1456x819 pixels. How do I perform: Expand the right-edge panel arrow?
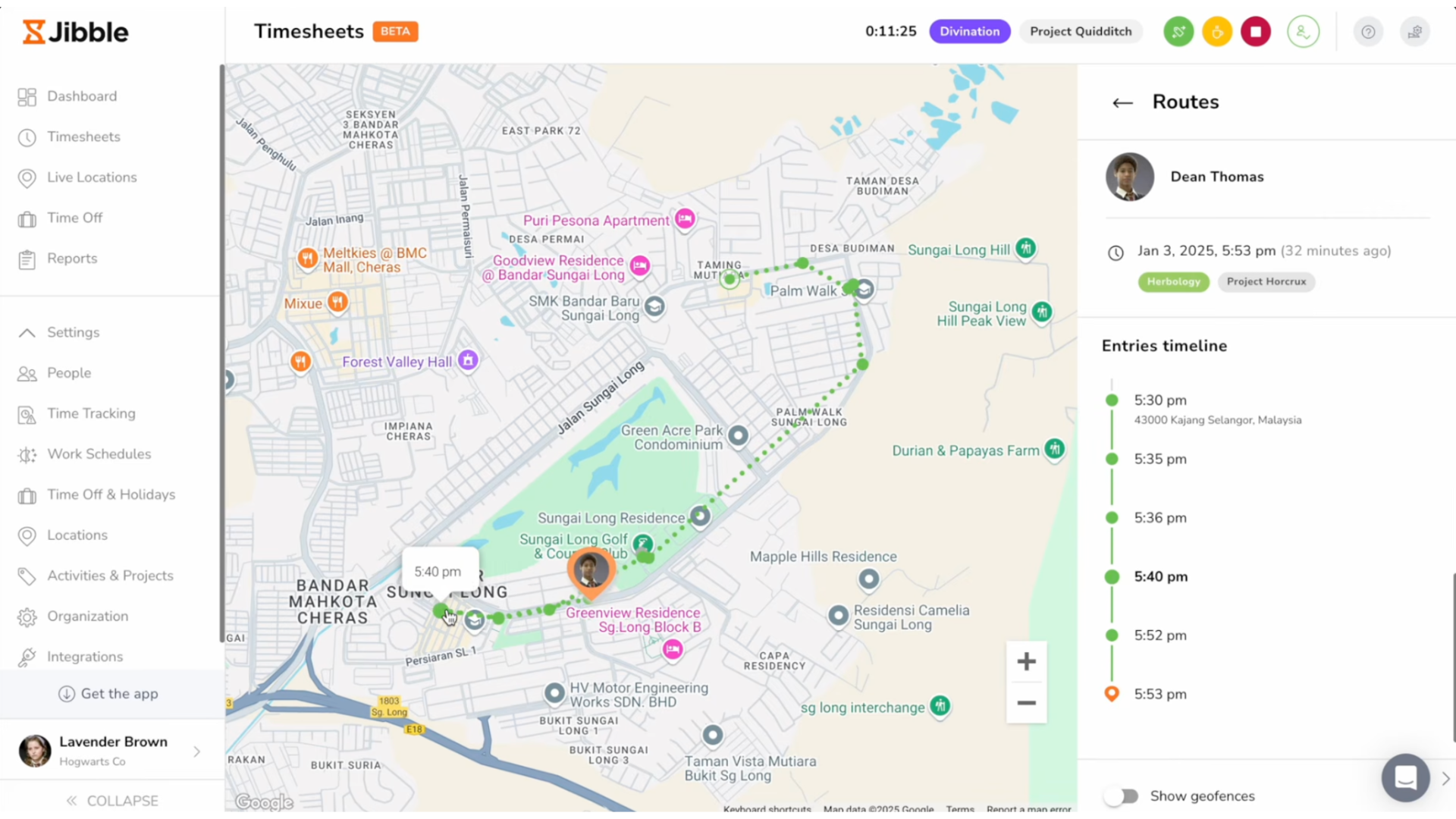pyautogui.click(x=1446, y=779)
